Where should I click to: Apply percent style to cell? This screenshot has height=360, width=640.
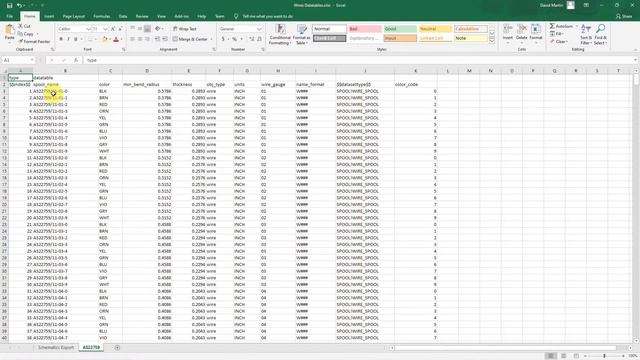pyautogui.click(x=234, y=39)
